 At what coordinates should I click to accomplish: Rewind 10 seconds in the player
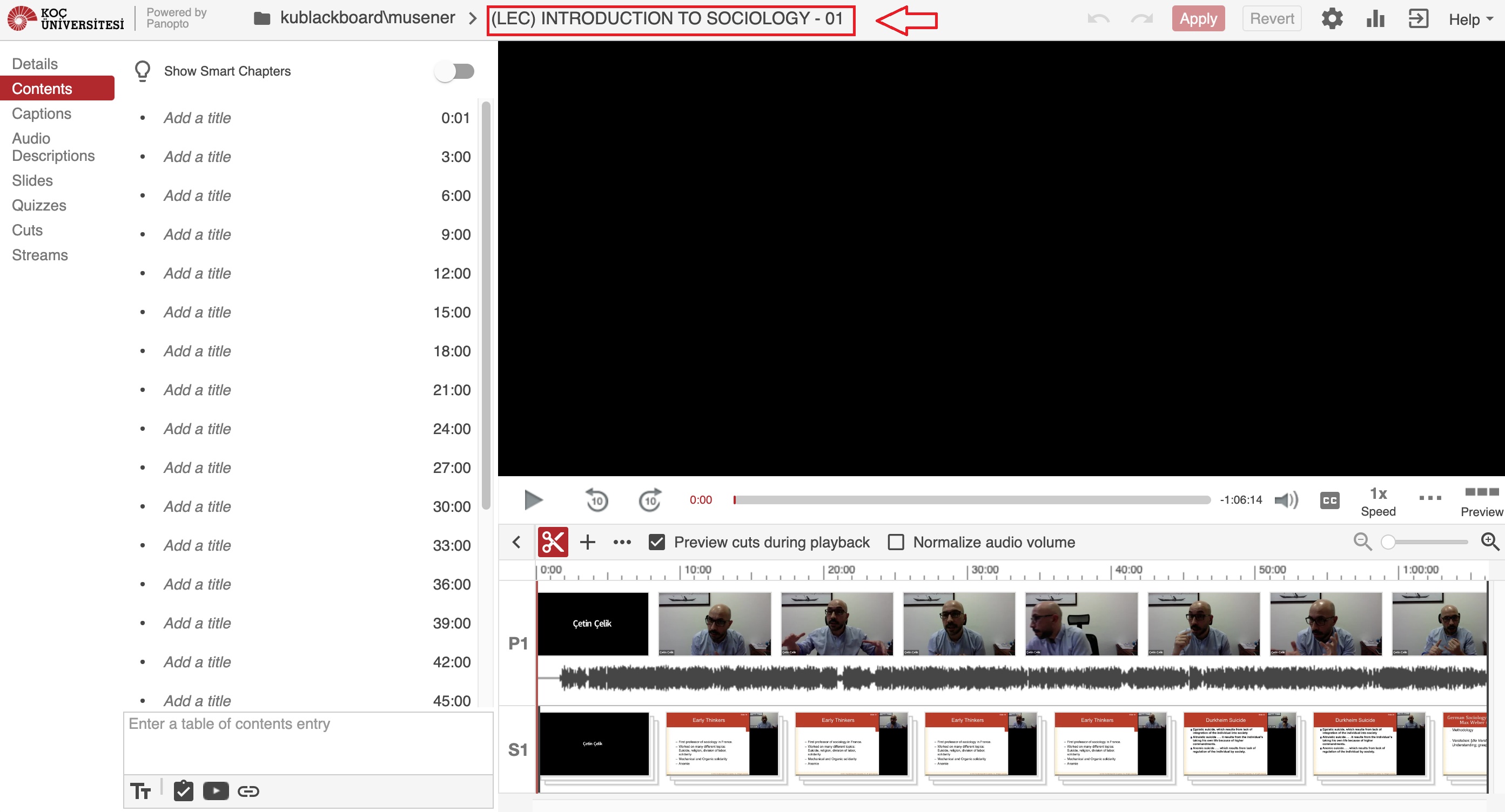[596, 500]
